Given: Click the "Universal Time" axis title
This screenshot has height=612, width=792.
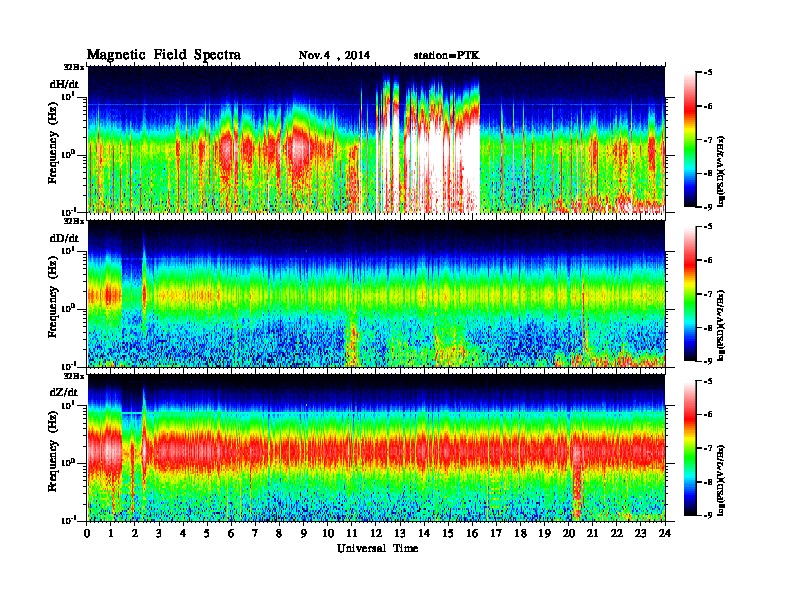Looking at the screenshot, I should (377, 548).
